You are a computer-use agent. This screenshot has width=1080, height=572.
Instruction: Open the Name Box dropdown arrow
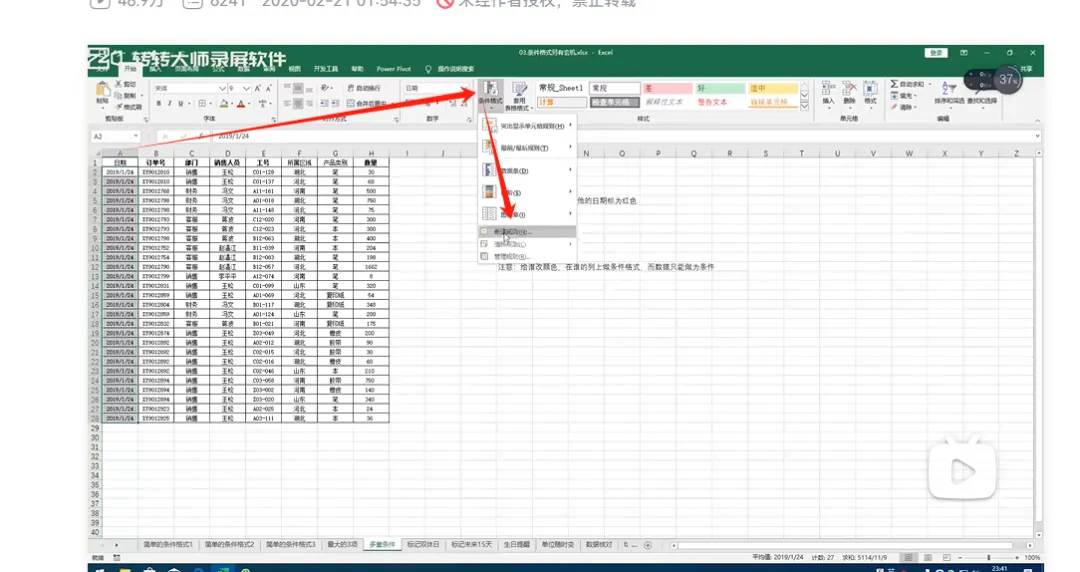(136, 136)
